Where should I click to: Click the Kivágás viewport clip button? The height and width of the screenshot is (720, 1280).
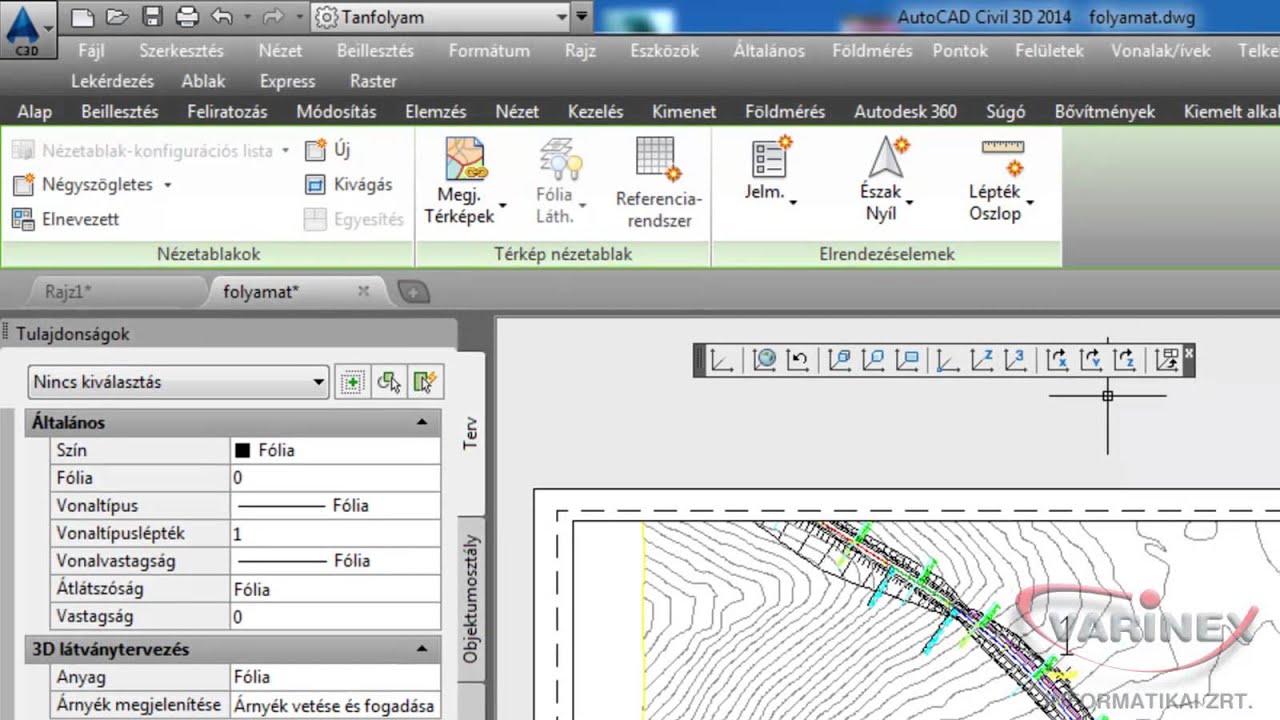coord(349,184)
